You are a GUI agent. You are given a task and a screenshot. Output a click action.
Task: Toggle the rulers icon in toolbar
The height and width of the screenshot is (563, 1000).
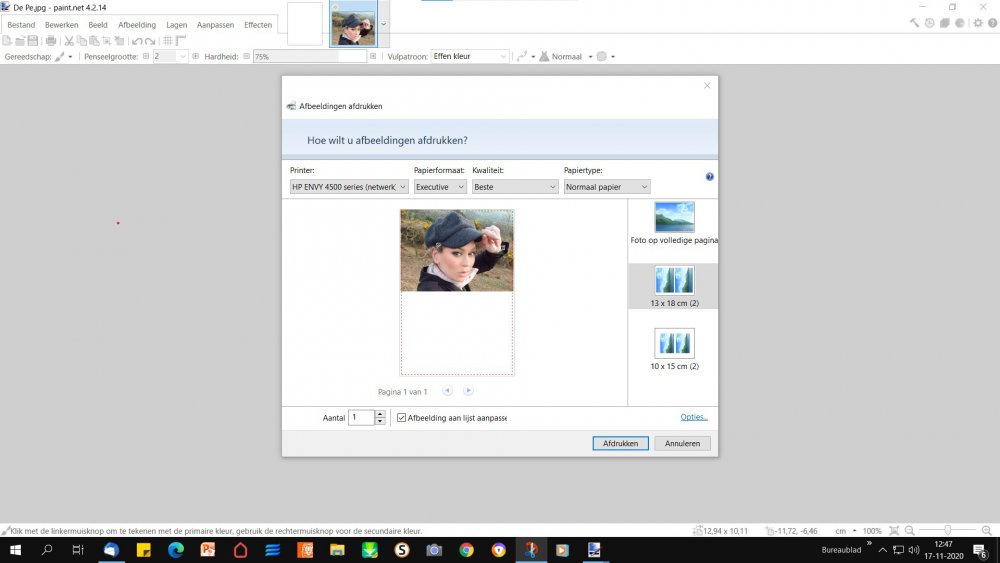(x=180, y=41)
